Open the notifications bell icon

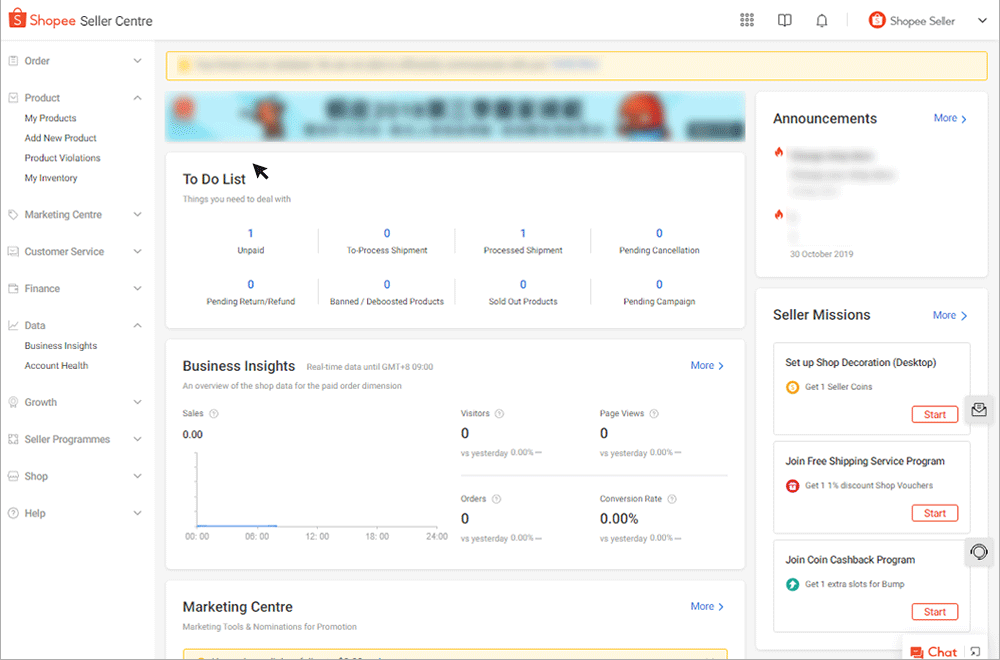[821, 20]
